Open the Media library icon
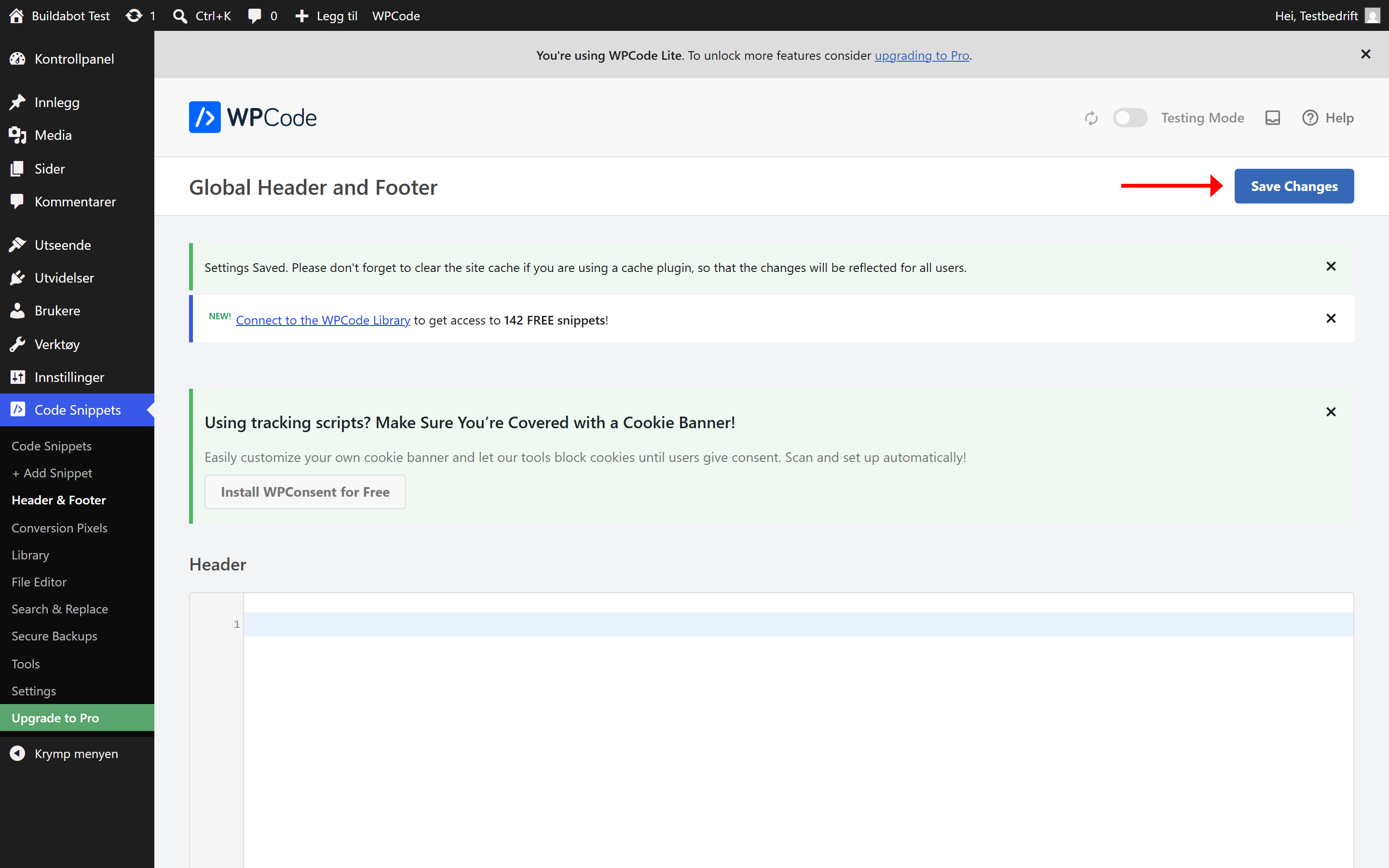The image size is (1389, 868). (x=17, y=135)
